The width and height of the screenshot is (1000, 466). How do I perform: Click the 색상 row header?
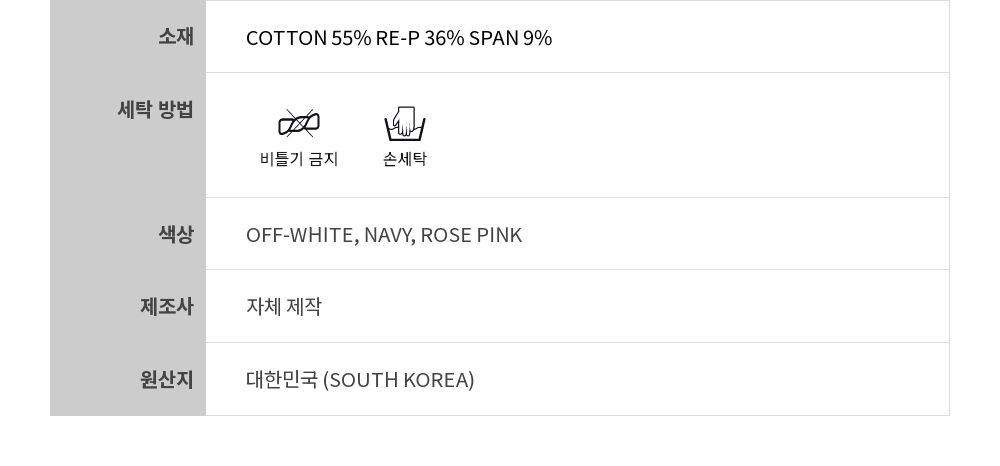175,235
